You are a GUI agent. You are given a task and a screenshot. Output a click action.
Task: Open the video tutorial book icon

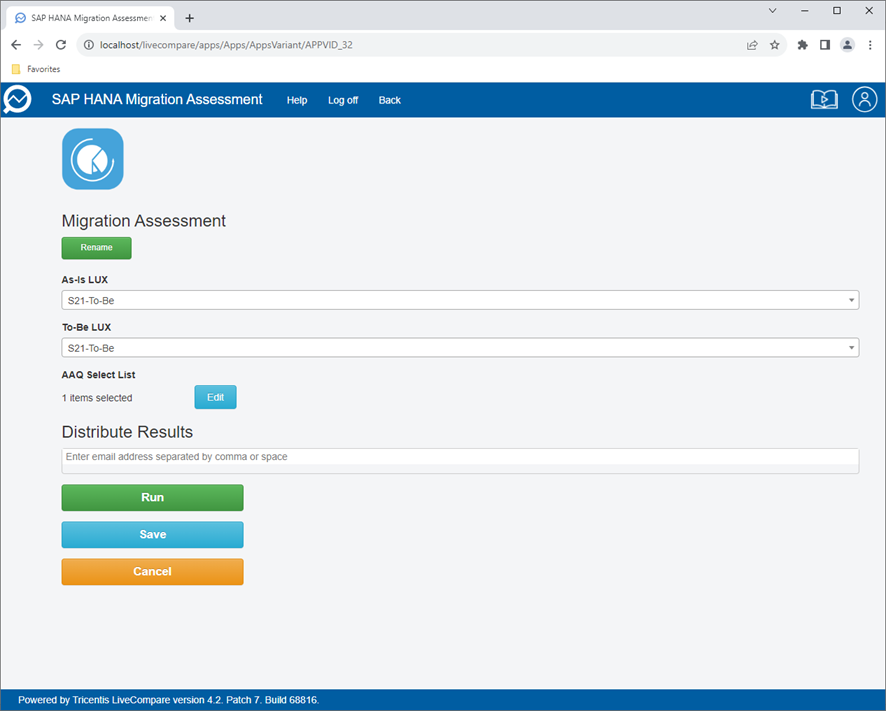click(824, 99)
